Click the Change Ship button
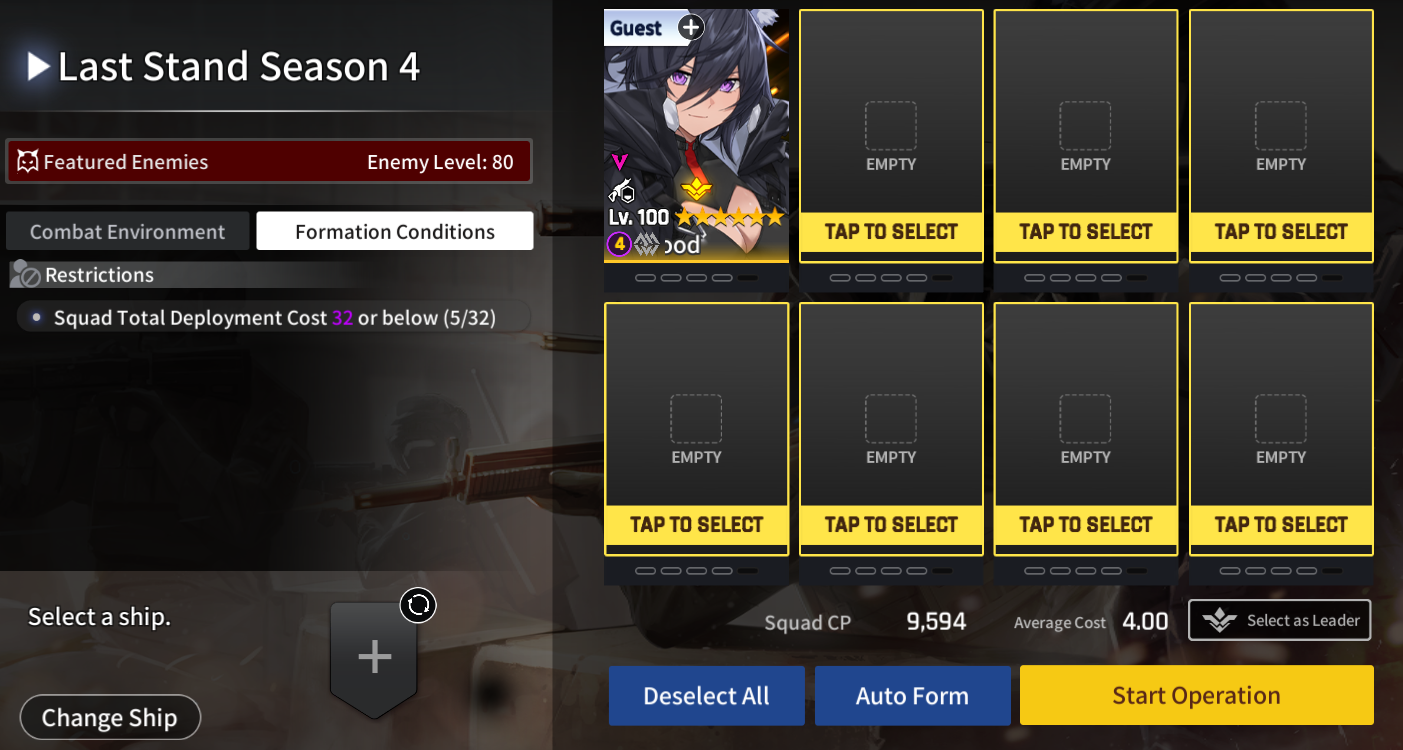1403x750 pixels. tap(110, 718)
